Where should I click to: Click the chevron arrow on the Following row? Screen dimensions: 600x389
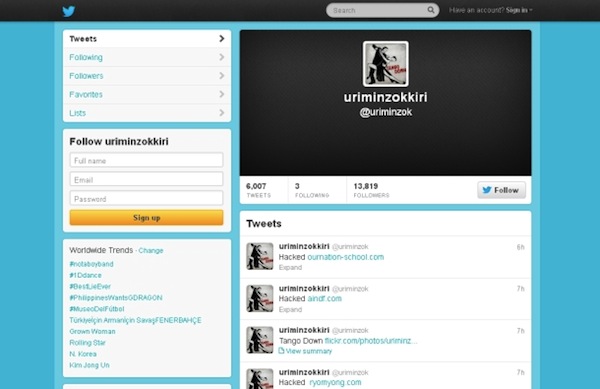222,57
